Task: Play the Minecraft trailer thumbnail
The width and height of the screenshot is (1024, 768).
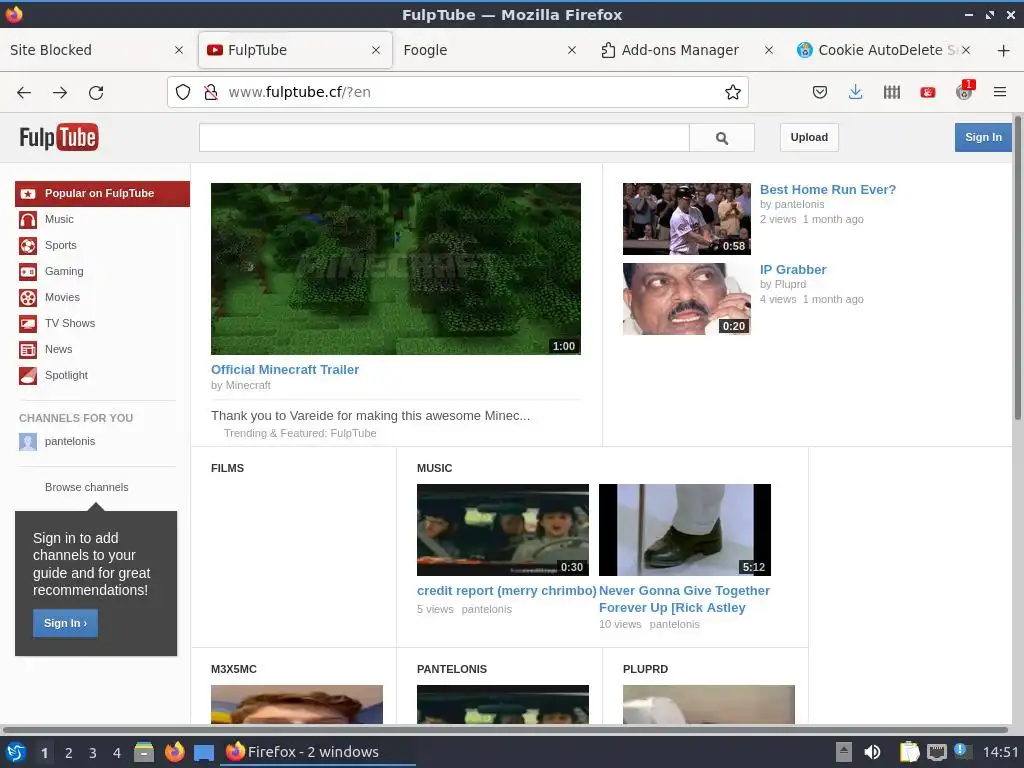Action: pyautogui.click(x=396, y=269)
